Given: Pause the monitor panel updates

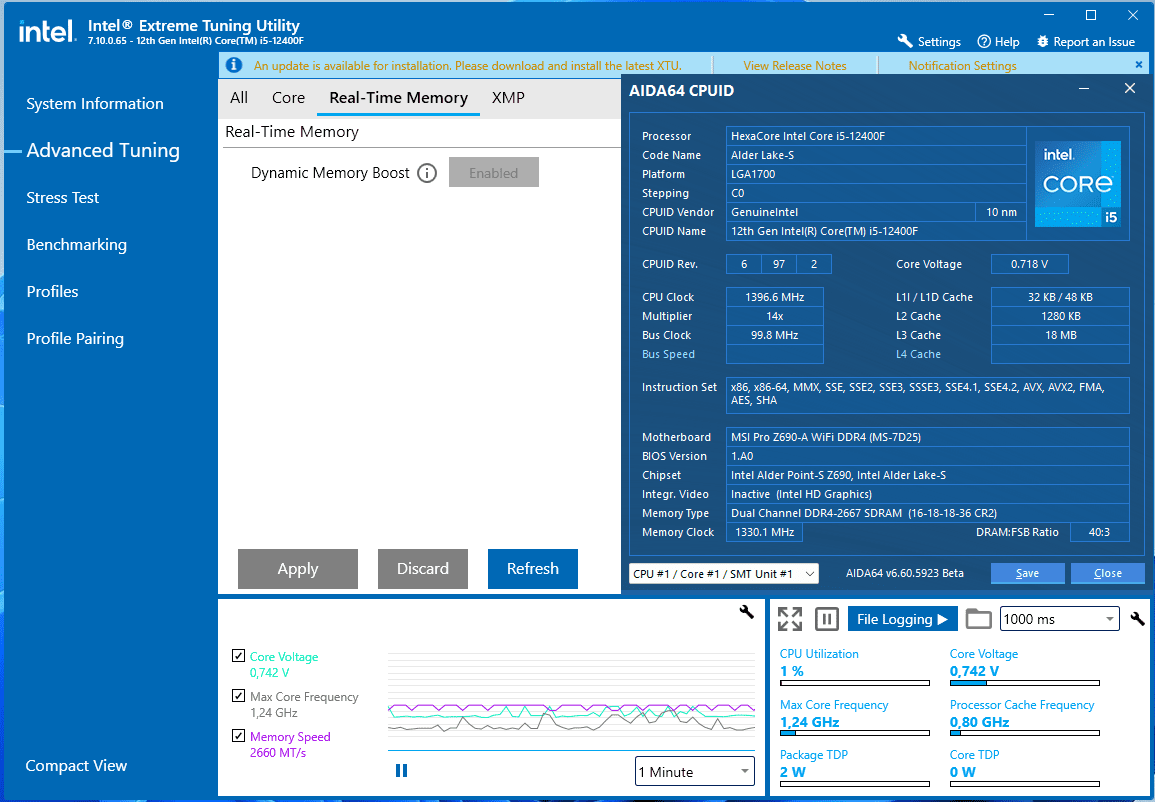Looking at the screenshot, I should click(x=826, y=619).
